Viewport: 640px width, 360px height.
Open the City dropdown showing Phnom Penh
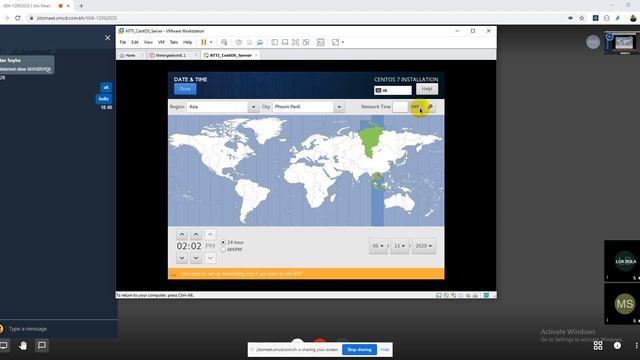tap(309, 107)
